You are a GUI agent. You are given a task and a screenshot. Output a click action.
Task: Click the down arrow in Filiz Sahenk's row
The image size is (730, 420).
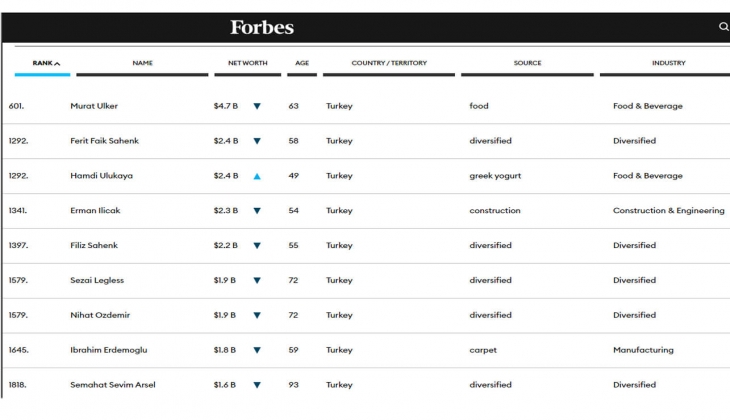(x=257, y=245)
